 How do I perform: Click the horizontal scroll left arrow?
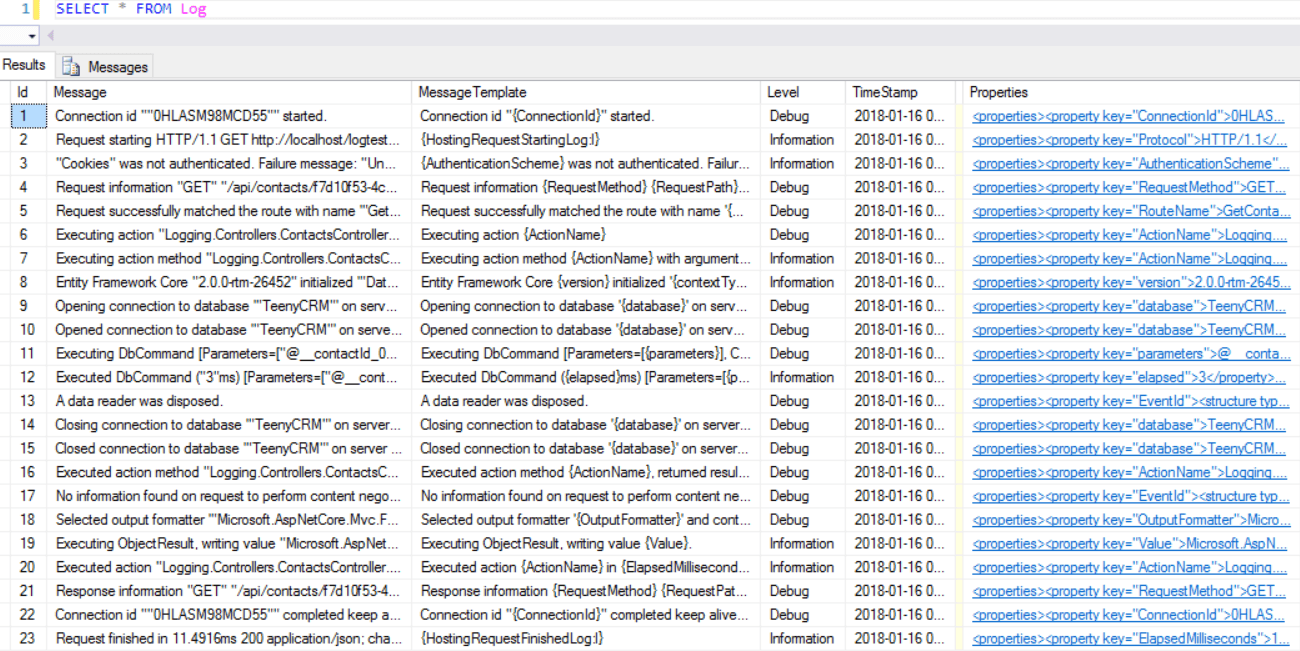(50, 36)
